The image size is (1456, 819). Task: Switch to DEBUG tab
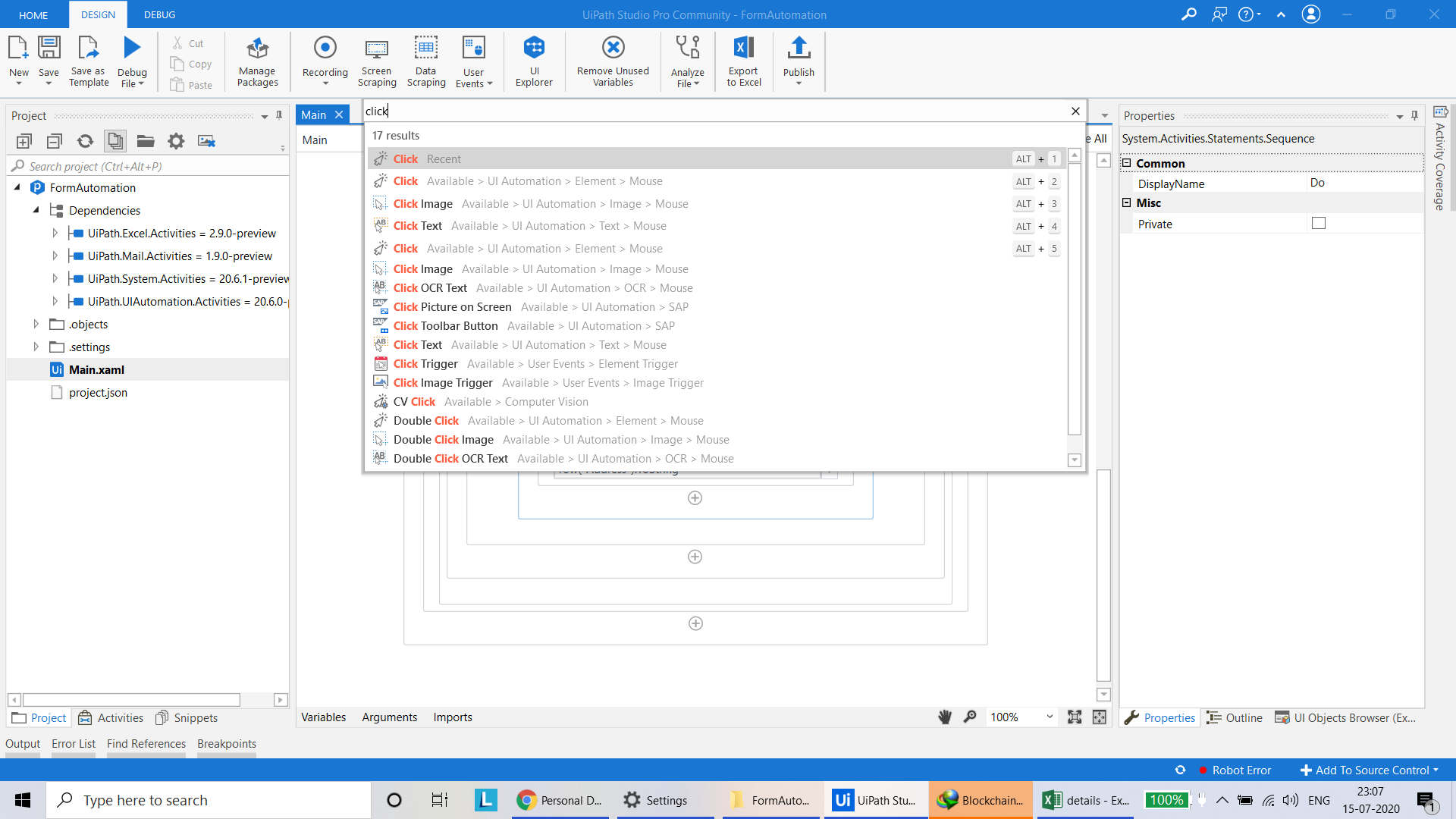[159, 14]
